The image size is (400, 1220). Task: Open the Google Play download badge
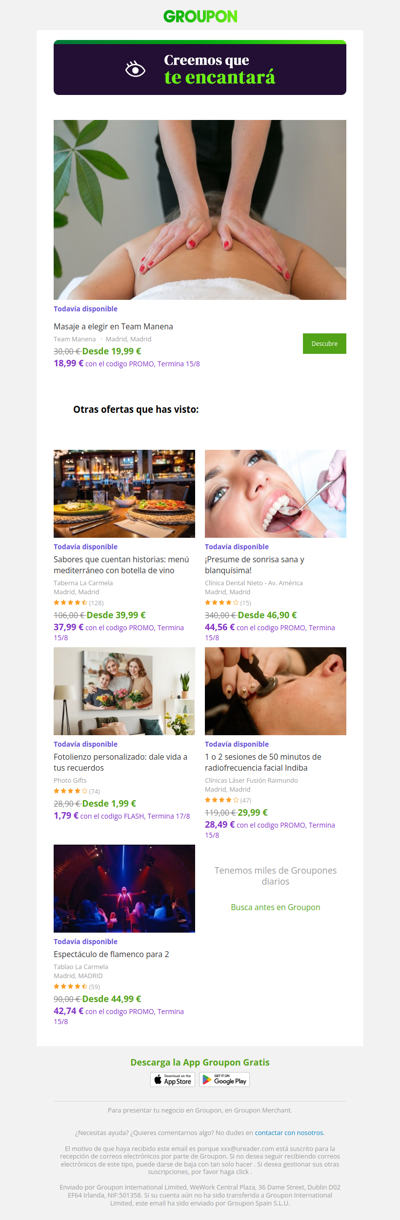(224, 1079)
